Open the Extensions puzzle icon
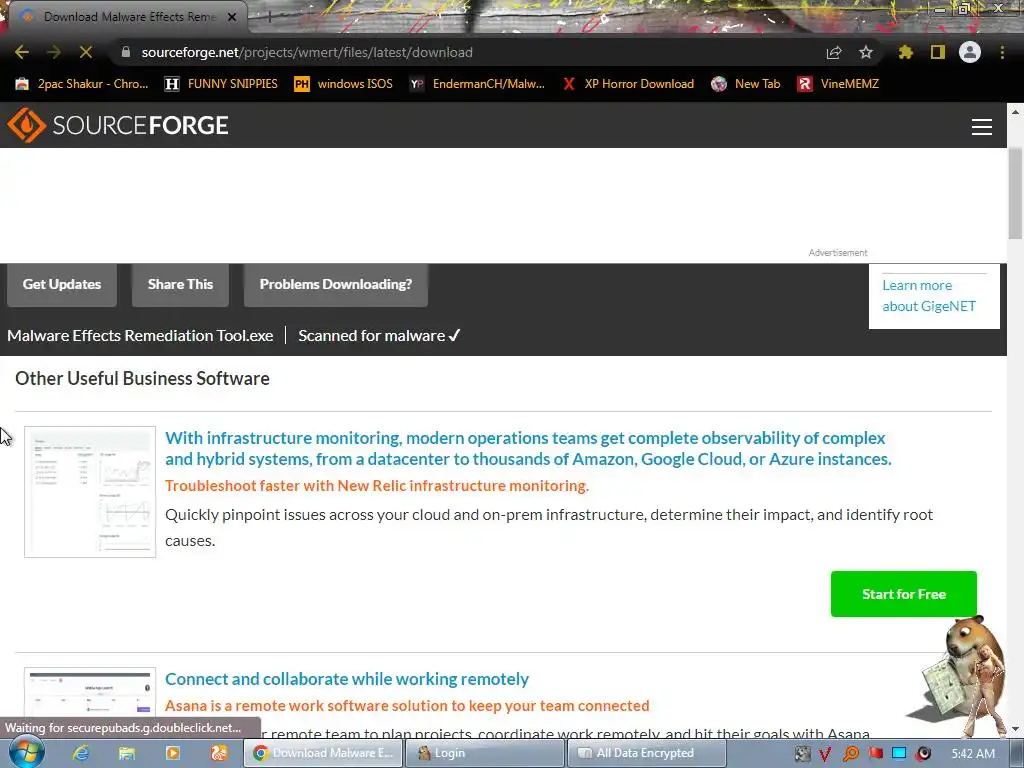 906,52
